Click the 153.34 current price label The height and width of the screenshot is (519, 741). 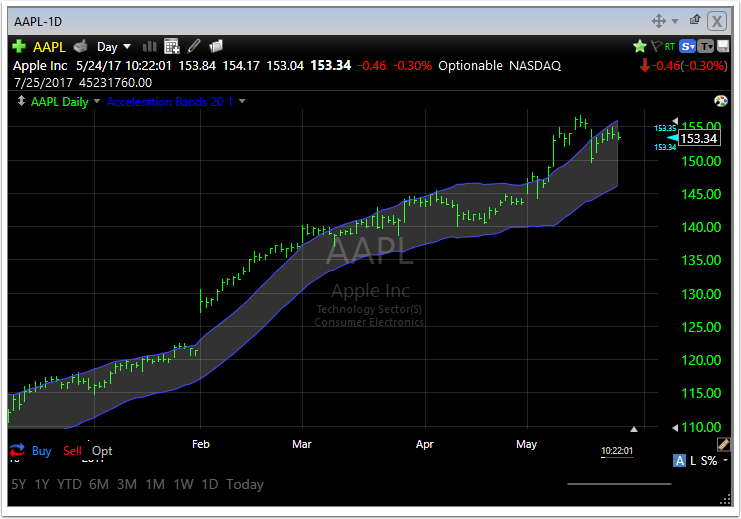[x=699, y=138]
